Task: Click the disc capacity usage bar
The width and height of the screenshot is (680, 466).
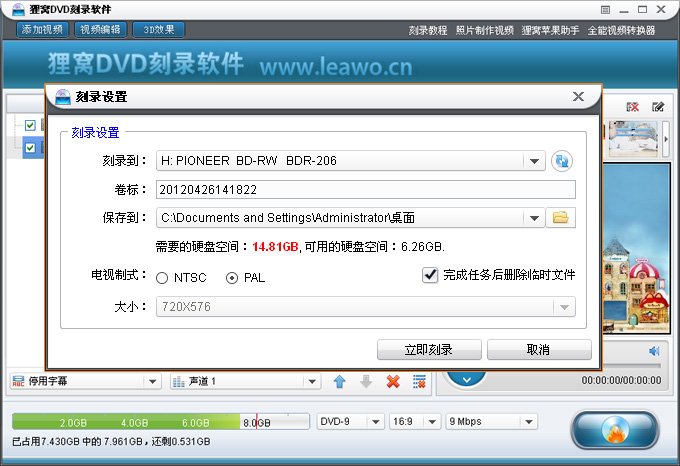Action: pos(161,421)
